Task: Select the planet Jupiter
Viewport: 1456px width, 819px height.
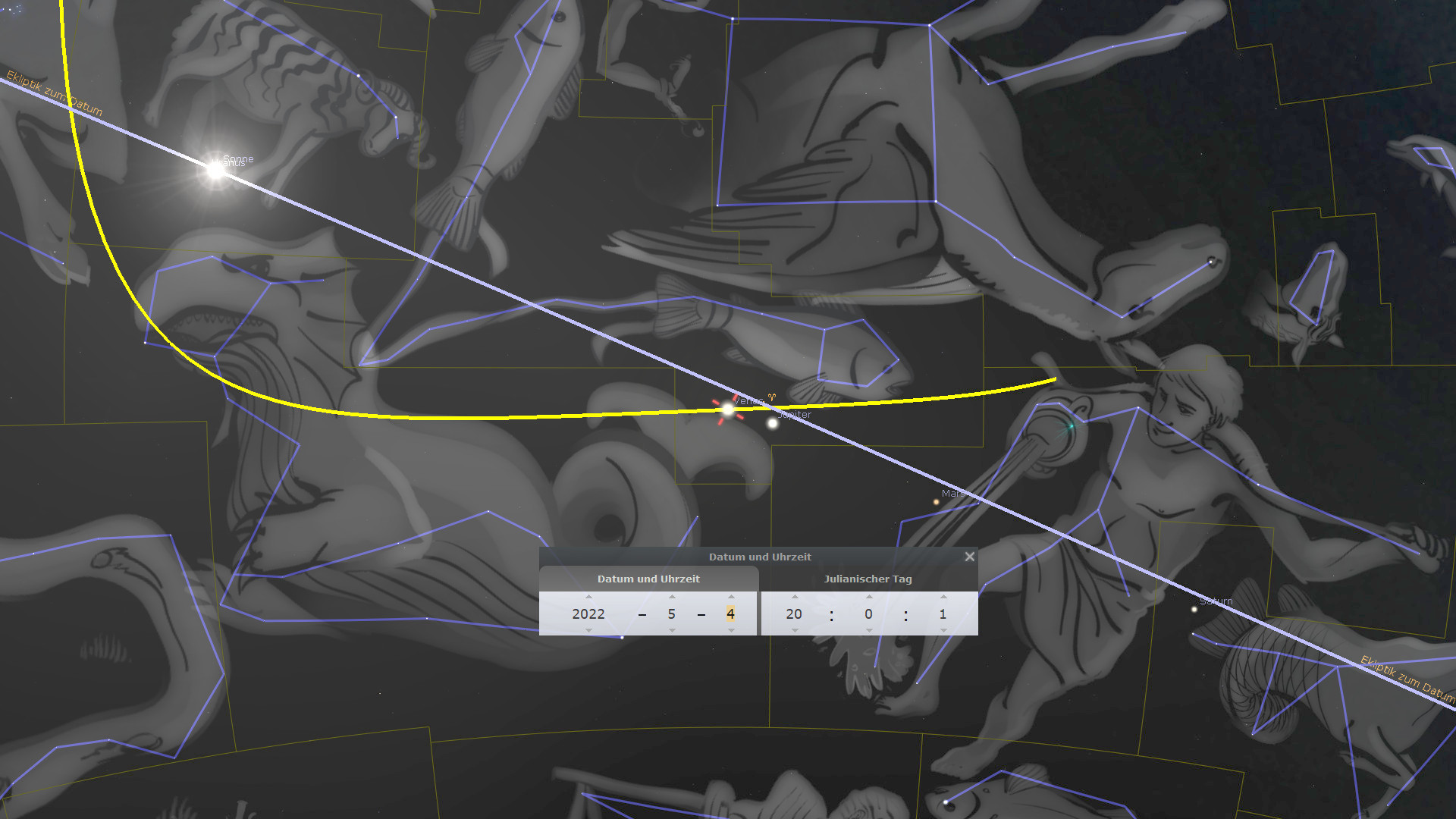Action: pos(773,423)
